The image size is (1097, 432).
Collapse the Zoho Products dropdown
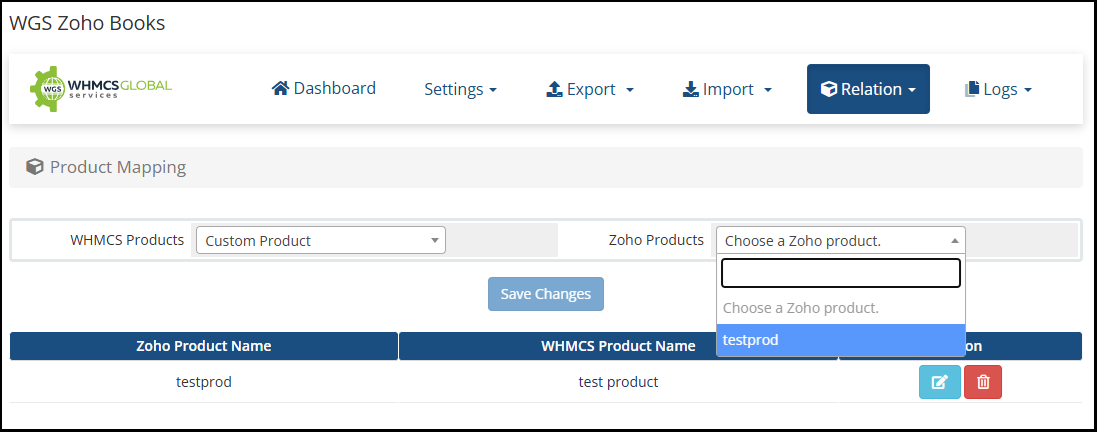coord(840,240)
